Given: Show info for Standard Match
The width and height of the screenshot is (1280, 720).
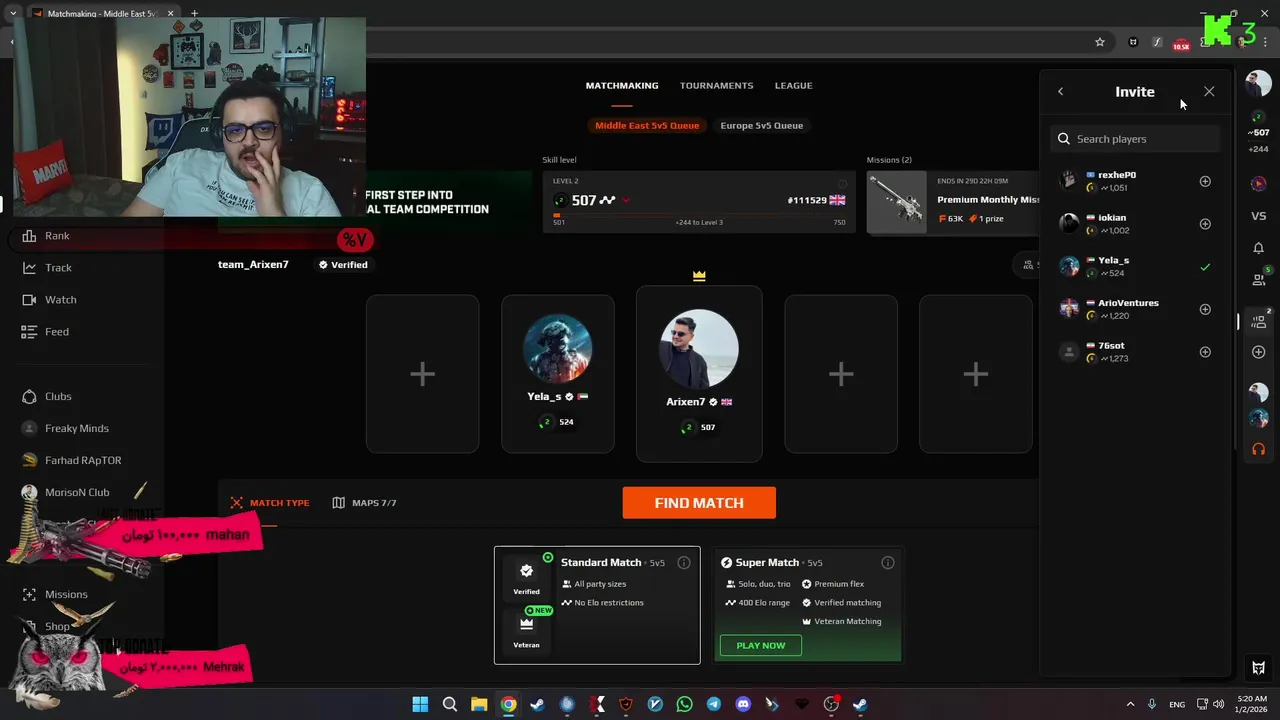Looking at the screenshot, I should pos(684,563).
